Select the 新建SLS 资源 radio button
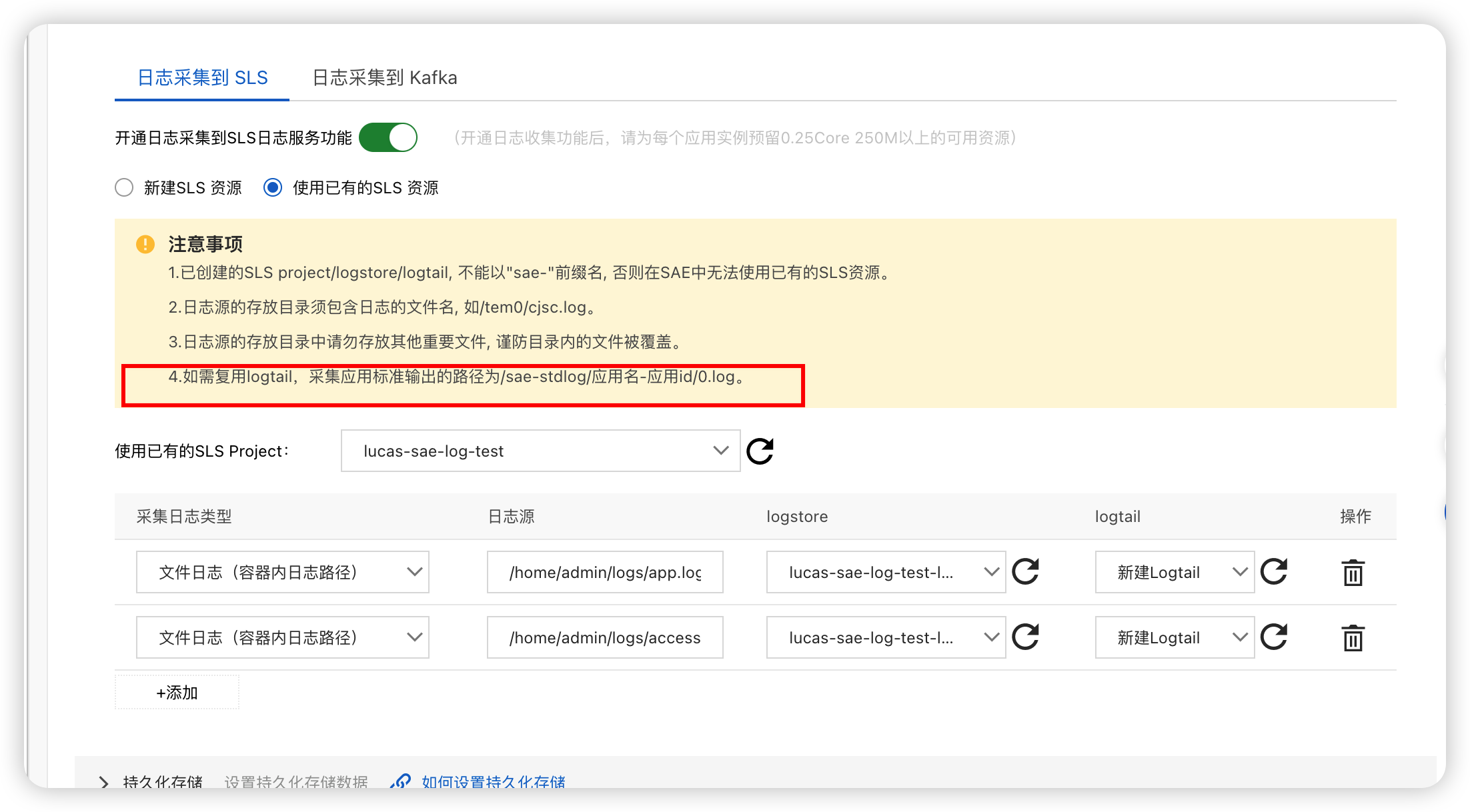This screenshot has width=1470, height=812. tap(124, 188)
